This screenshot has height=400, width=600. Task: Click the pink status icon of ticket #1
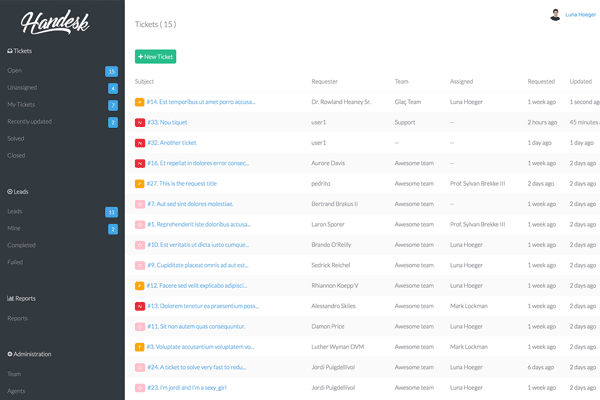140,225
